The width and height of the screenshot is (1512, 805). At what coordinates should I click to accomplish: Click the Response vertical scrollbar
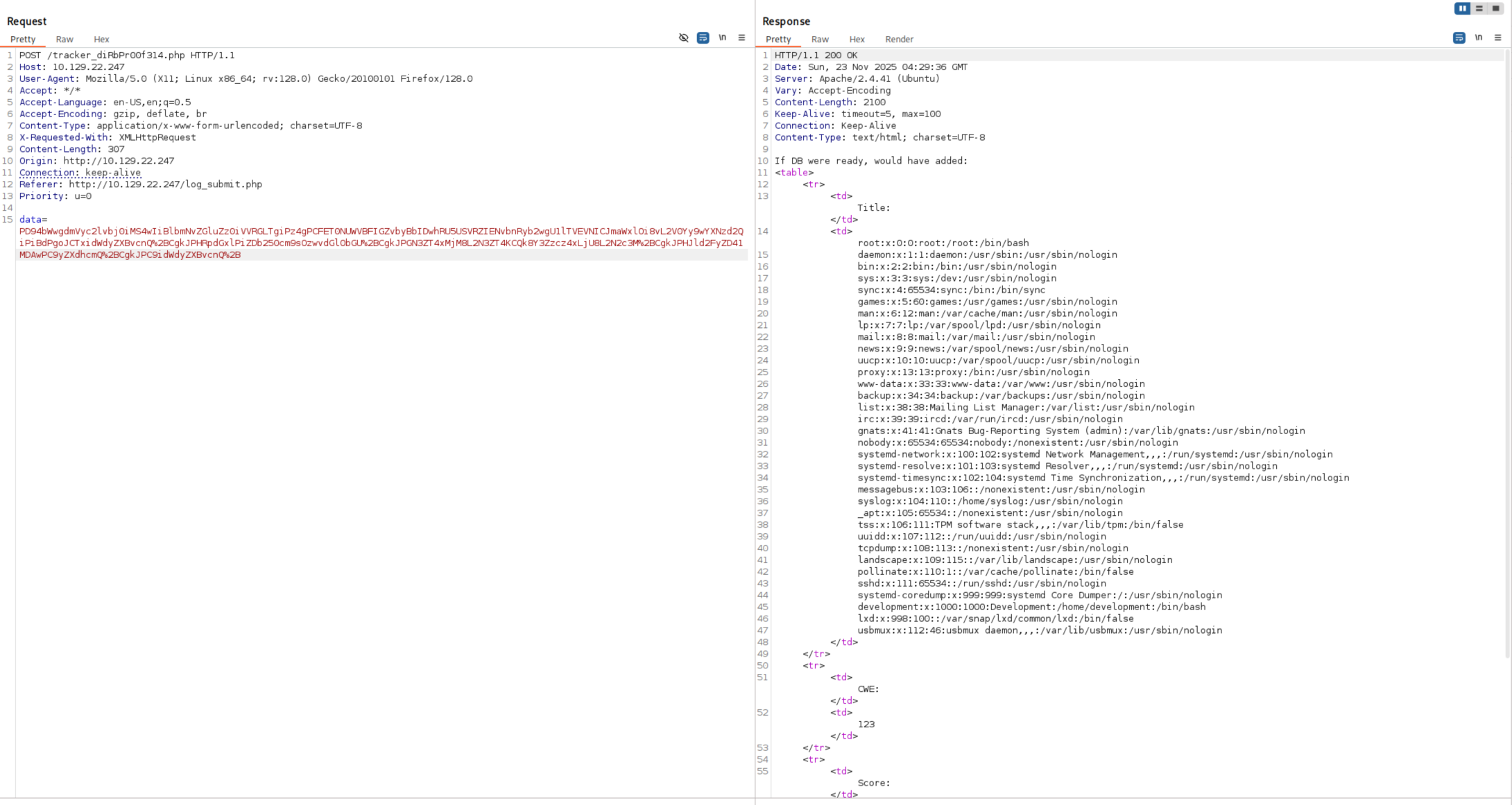(x=1508, y=347)
